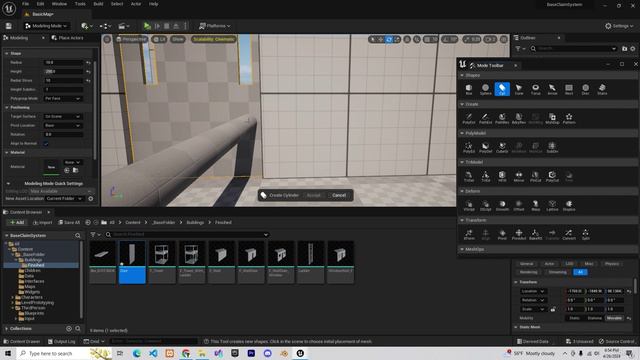Collapse the Deform section in Mode Toolbar
This screenshot has width=640, height=360.
[462, 191]
